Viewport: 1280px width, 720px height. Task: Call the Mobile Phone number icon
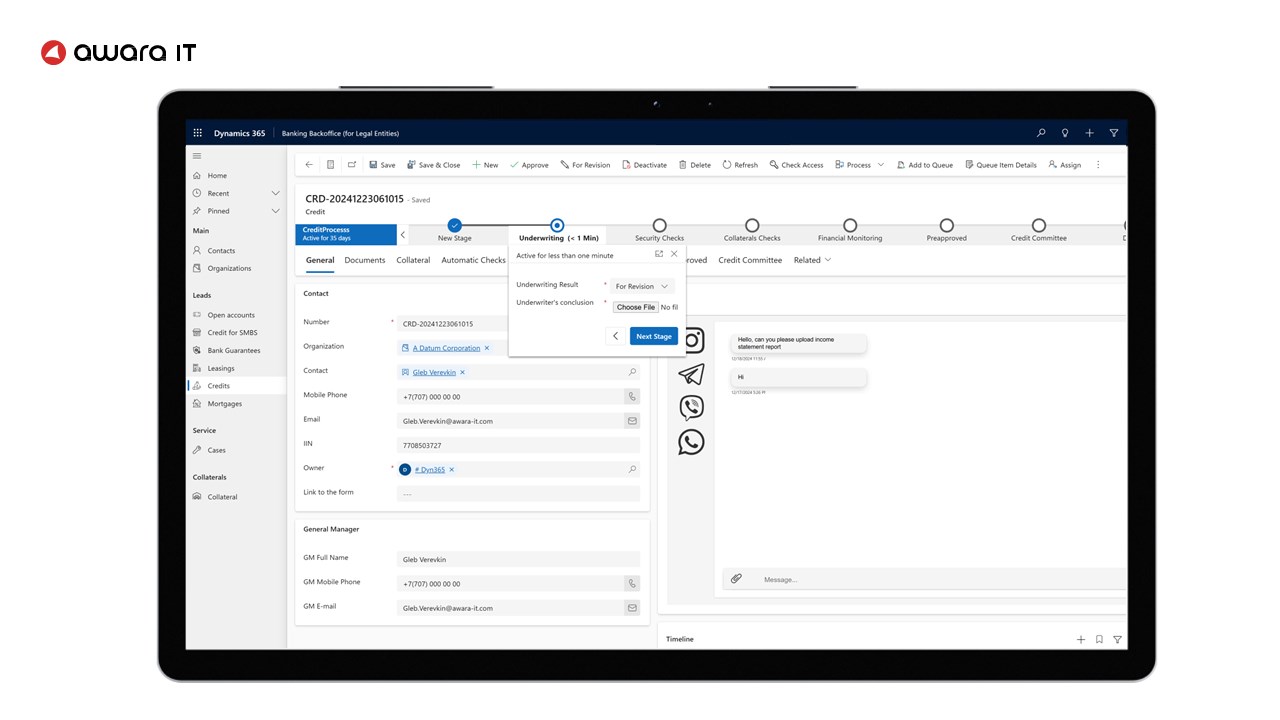632,397
